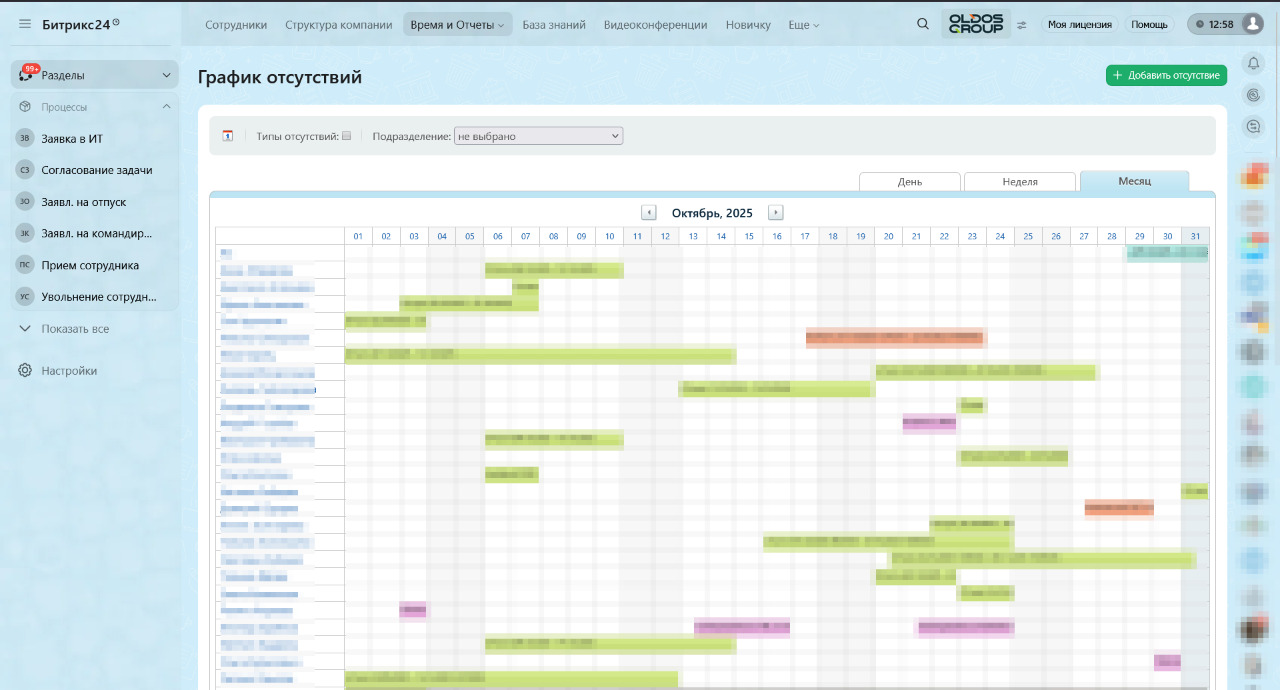Screen dimensions: 1280x690
Task: Click the Настройки gear icon in sidebar
Action: (25, 371)
